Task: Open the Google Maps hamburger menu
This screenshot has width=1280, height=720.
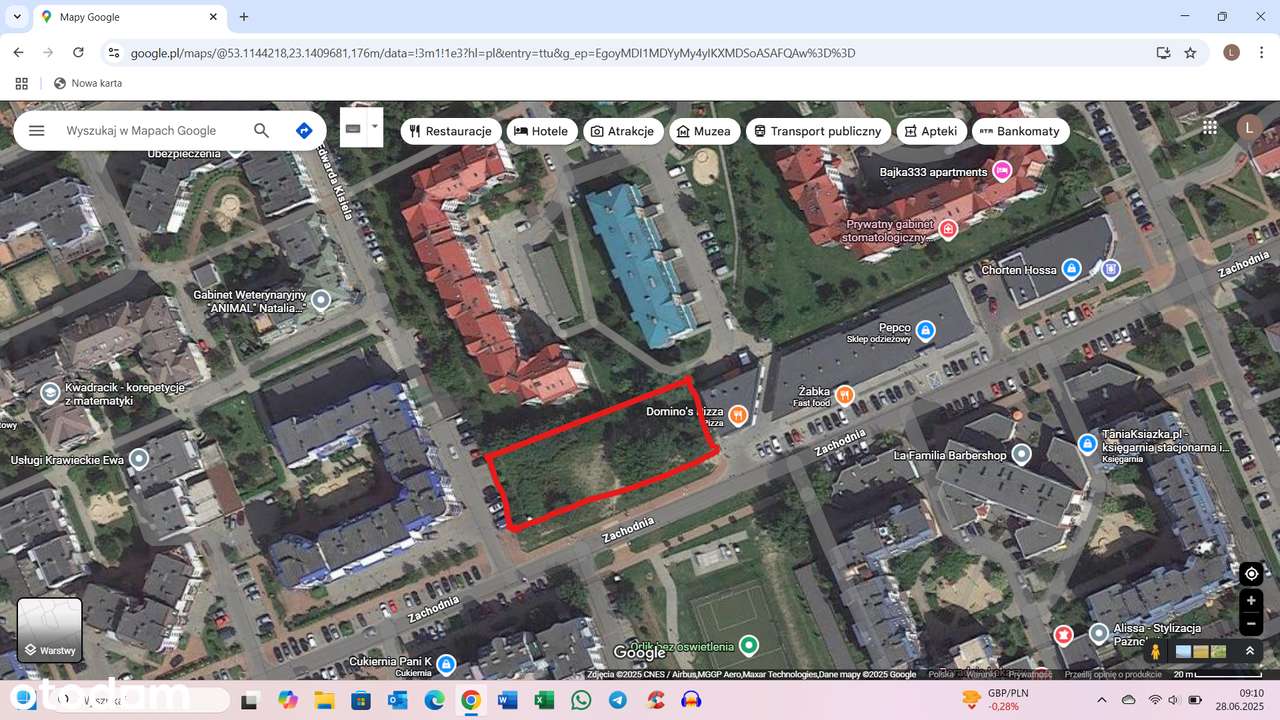Action: coord(37,131)
